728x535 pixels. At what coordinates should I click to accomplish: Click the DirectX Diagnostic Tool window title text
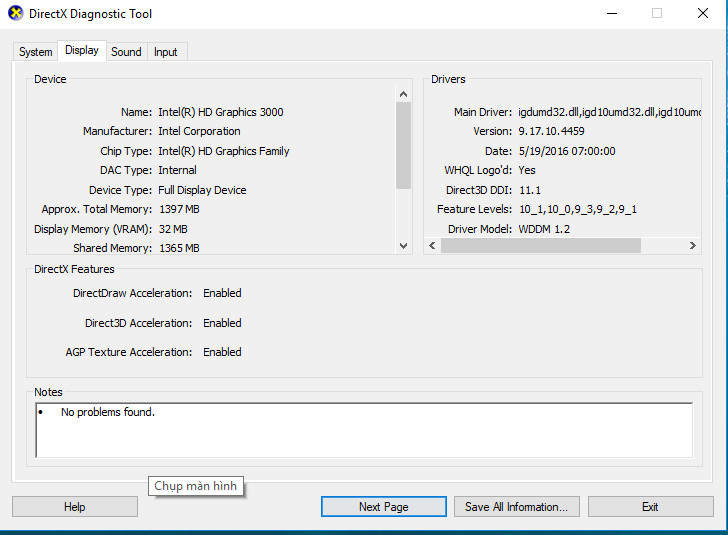click(x=91, y=14)
